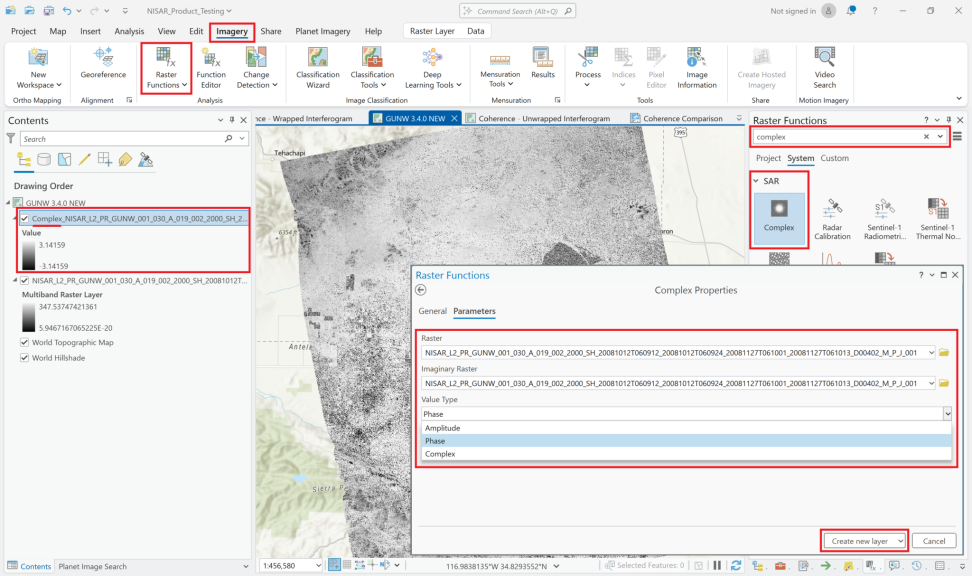972x576 pixels.
Task: Open the Raster parameter dropdown
Action: (x=931, y=352)
